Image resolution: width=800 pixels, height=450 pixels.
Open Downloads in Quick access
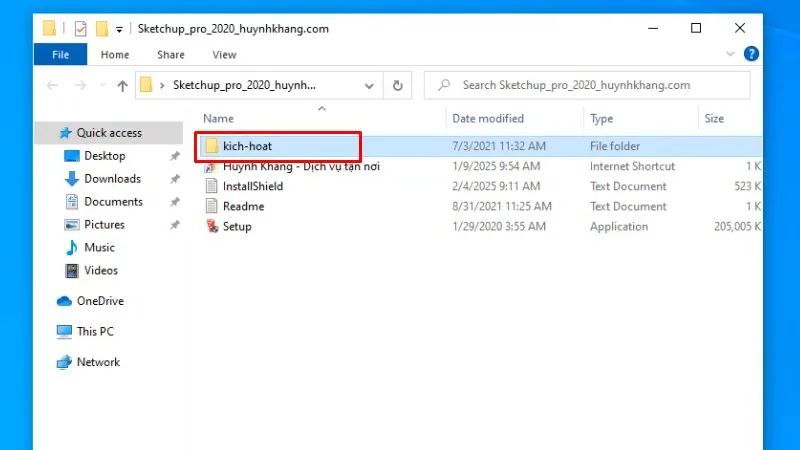[112, 179]
